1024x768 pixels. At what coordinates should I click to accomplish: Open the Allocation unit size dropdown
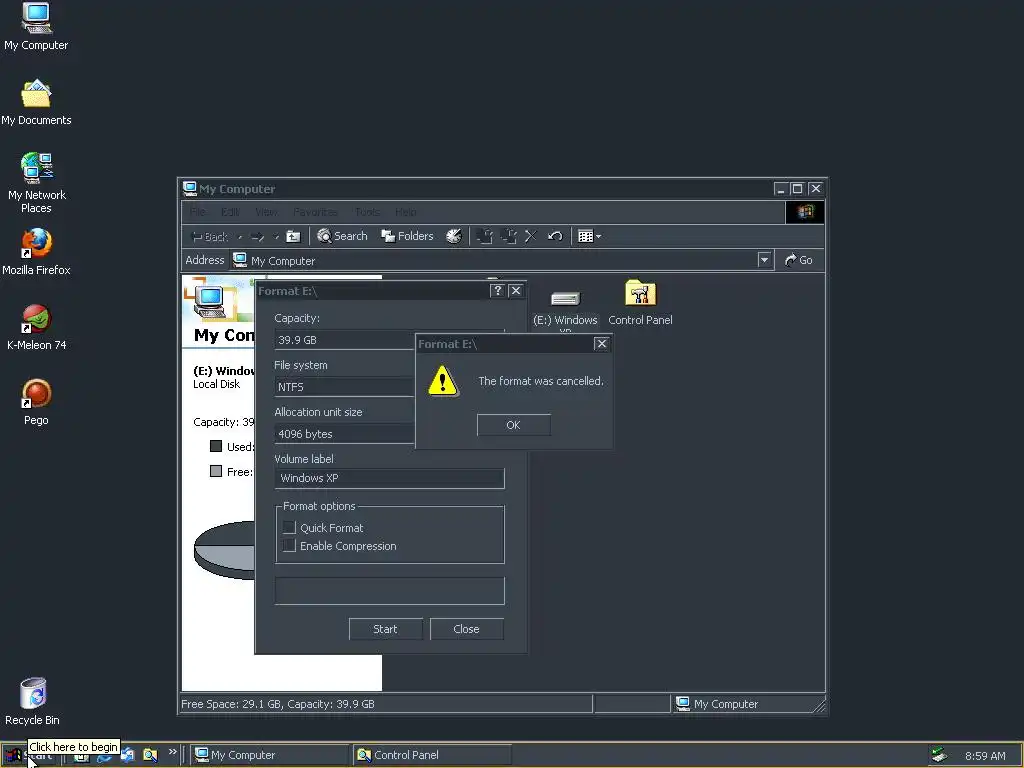pos(345,434)
